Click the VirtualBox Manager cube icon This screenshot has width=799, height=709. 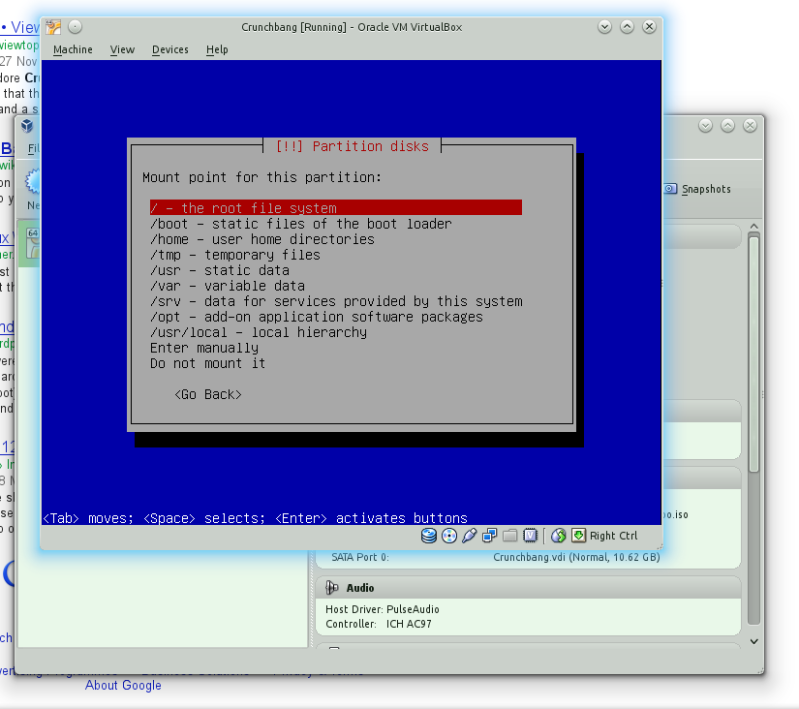[27, 125]
